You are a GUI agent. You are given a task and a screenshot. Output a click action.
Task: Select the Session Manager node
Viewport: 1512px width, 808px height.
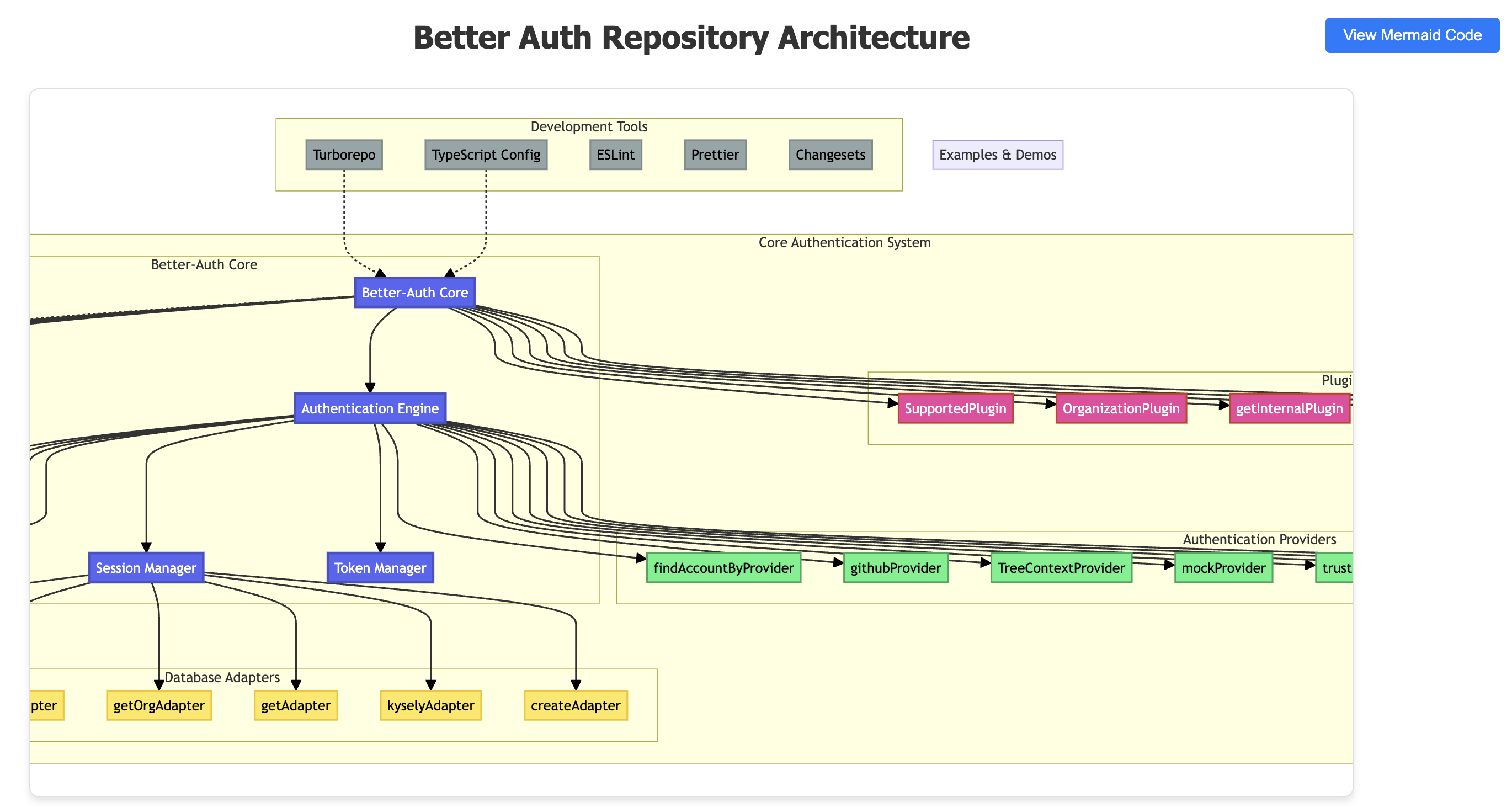(x=146, y=568)
